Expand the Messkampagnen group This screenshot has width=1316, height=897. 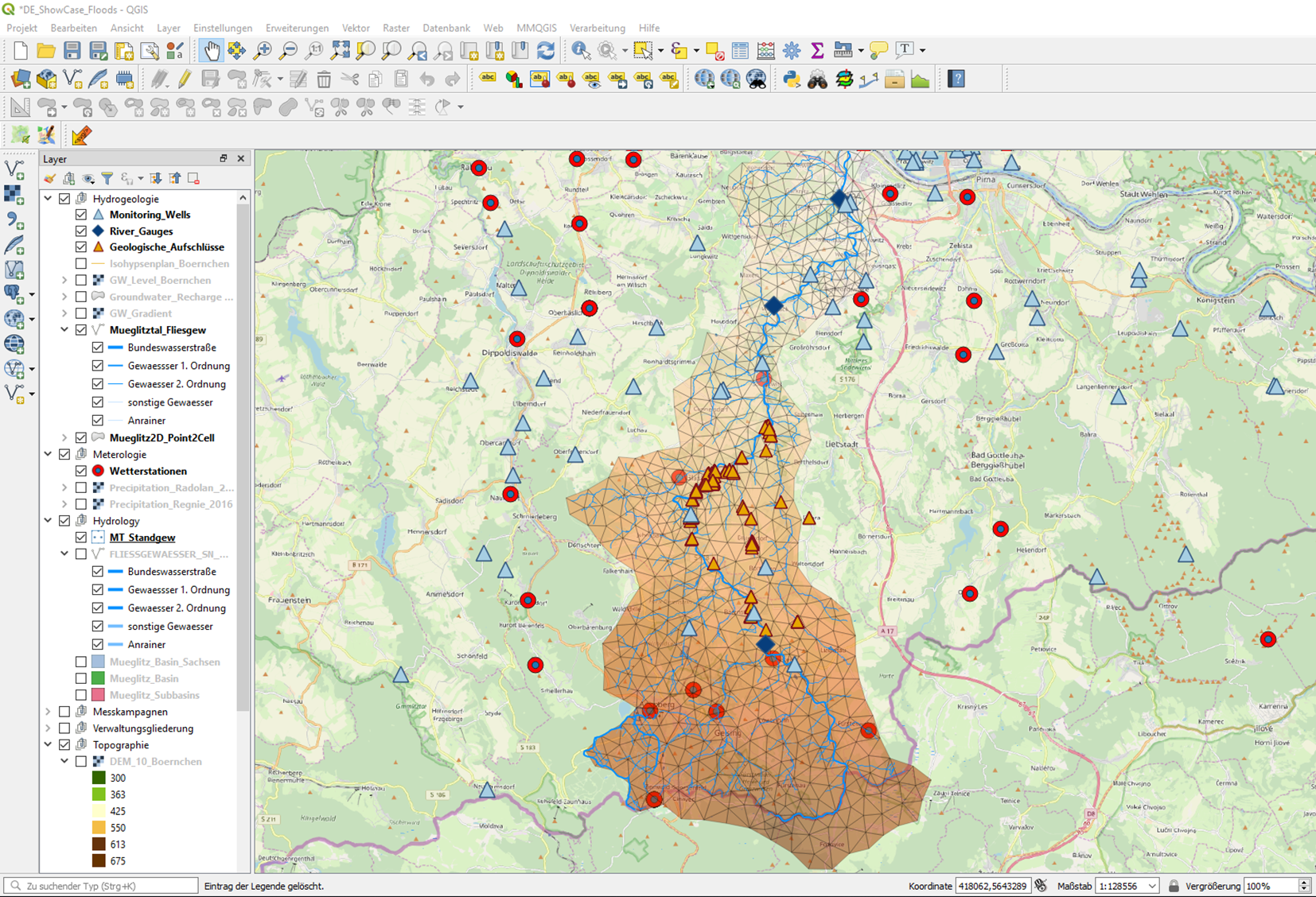click(x=49, y=712)
